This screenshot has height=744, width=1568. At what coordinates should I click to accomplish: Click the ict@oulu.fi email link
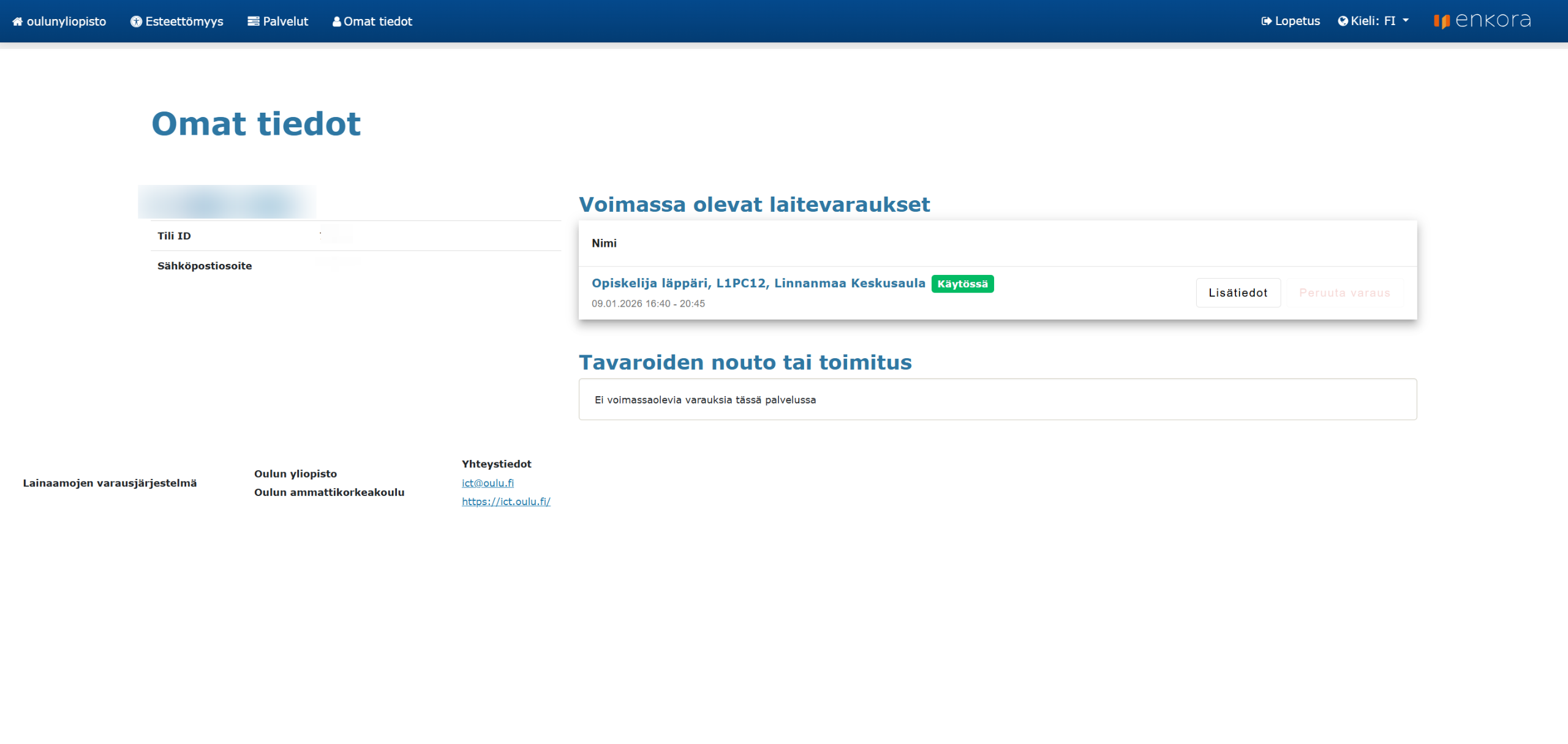point(488,483)
